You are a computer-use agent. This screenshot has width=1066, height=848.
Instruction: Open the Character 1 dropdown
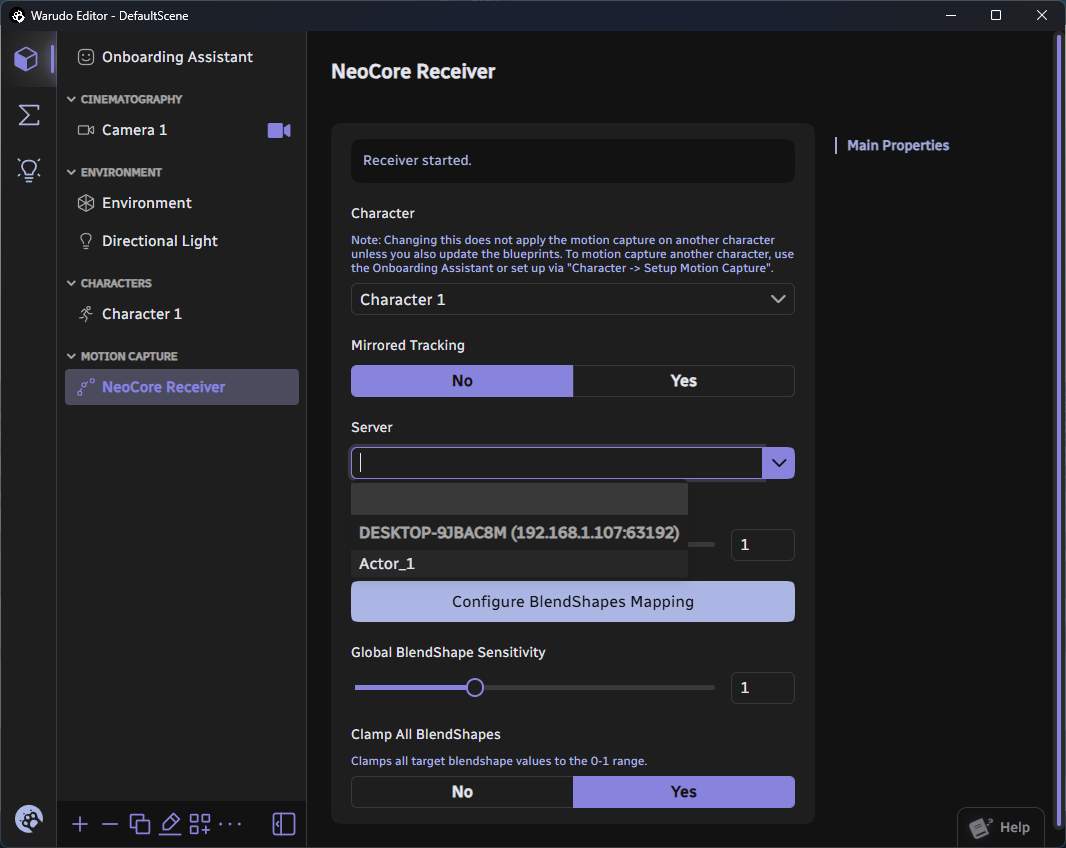click(572, 299)
